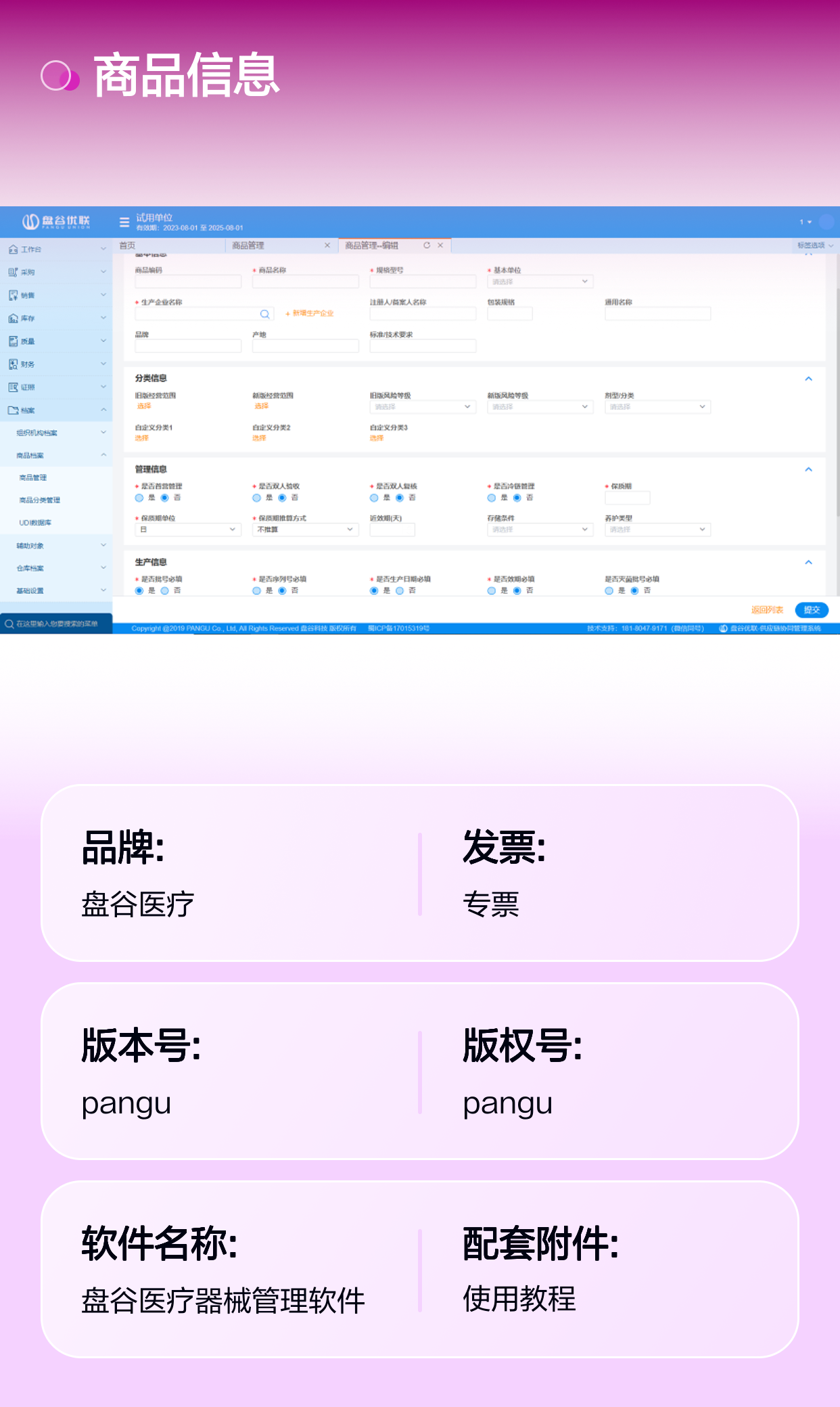
Task: Open 商品分类管理 in the sidebar
Action: click(40, 501)
